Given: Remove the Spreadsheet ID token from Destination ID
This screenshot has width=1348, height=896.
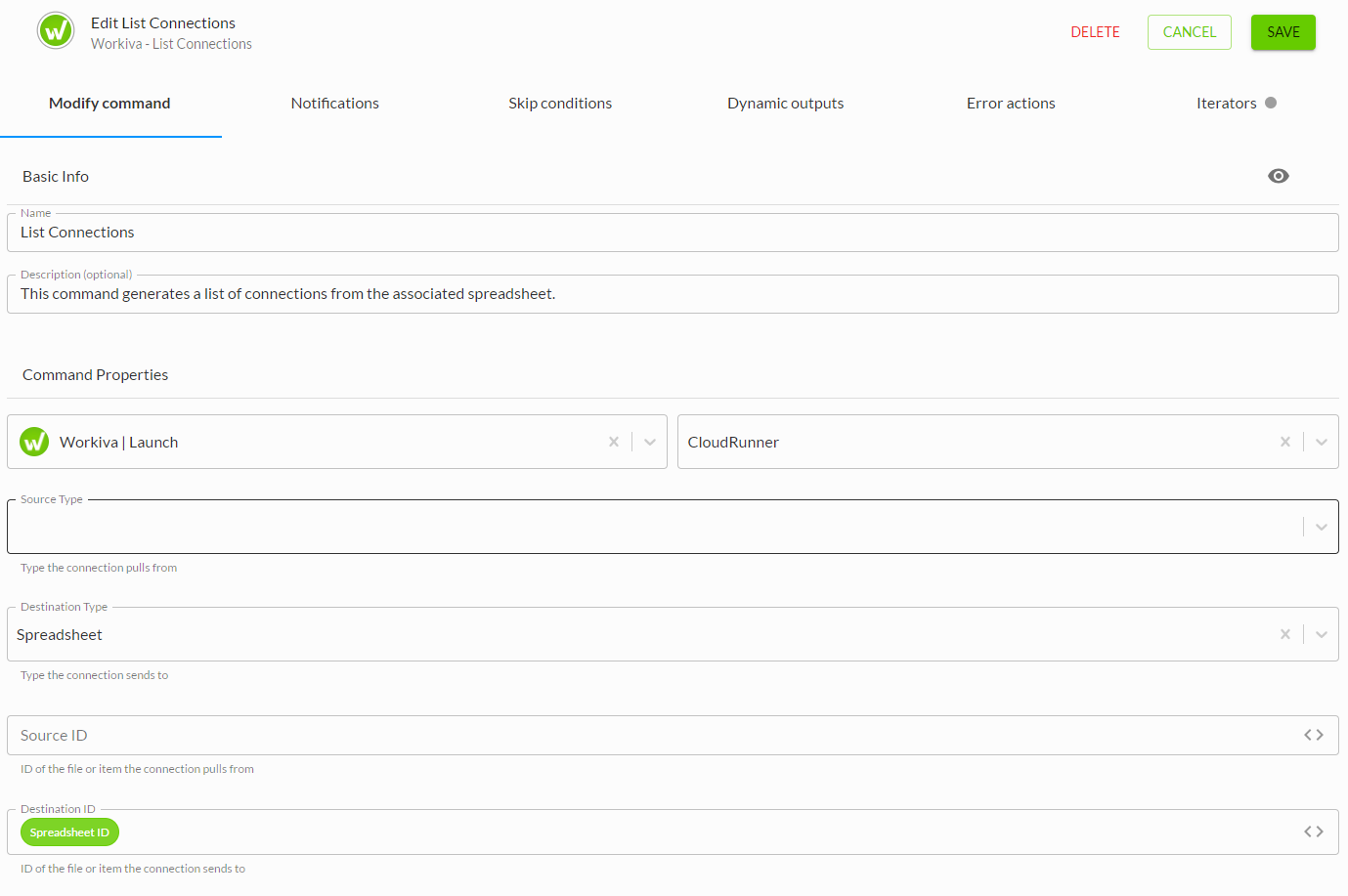Looking at the screenshot, I should point(69,832).
